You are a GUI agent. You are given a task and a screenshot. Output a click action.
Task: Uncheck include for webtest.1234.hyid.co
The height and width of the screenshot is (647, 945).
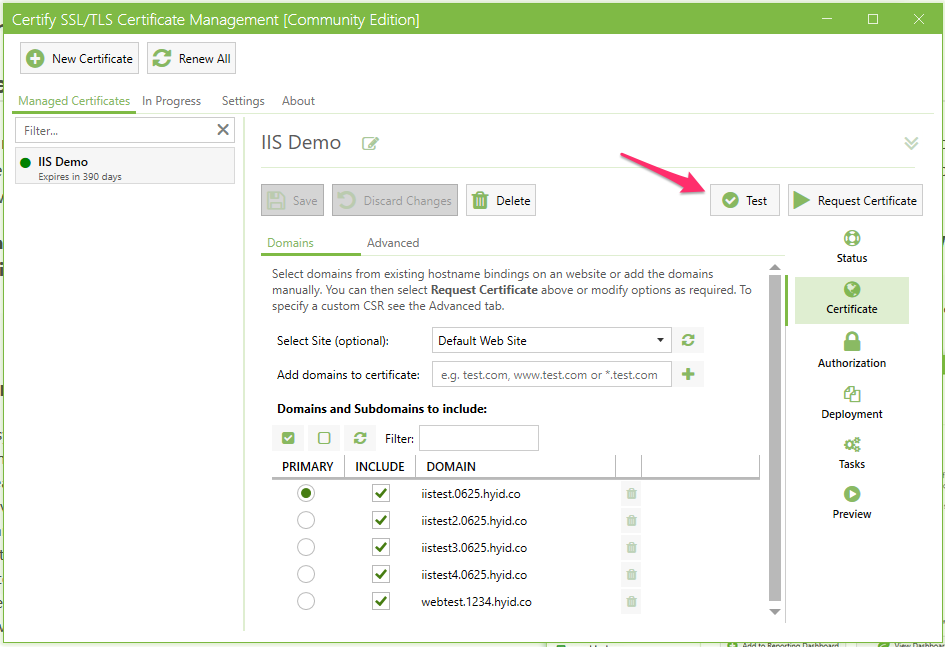[381, 601]
